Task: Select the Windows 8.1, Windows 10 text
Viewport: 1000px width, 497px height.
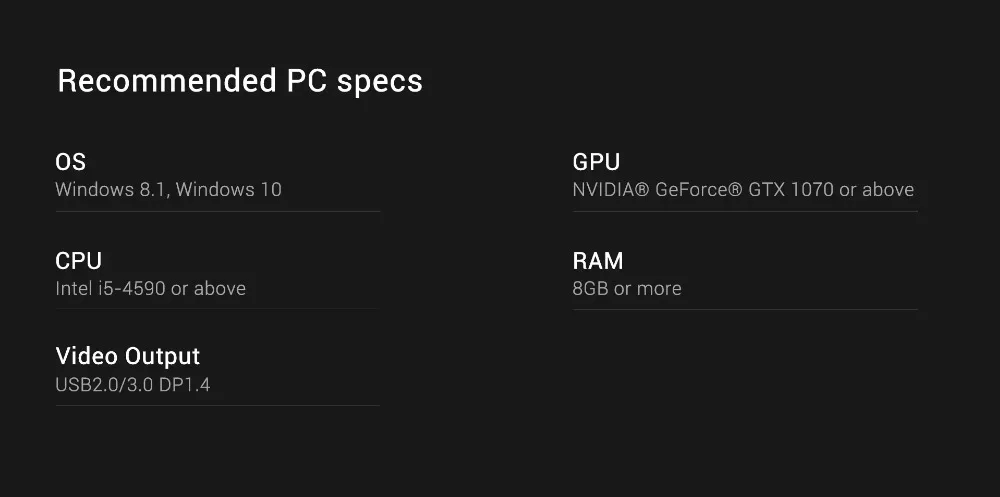Action: coord(168,189)
